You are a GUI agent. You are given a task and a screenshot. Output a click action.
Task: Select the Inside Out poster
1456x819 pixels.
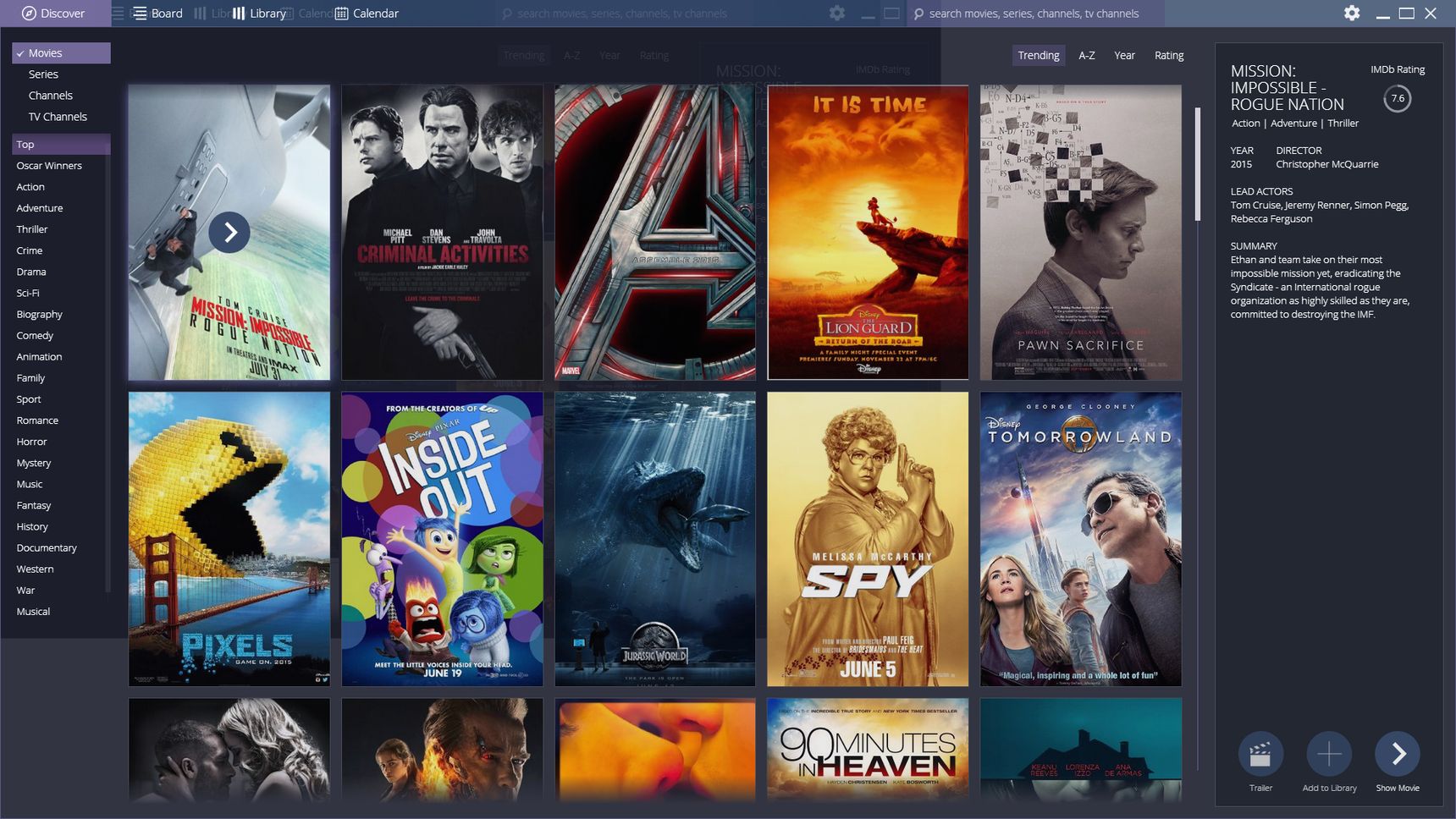tap(442, 539)
